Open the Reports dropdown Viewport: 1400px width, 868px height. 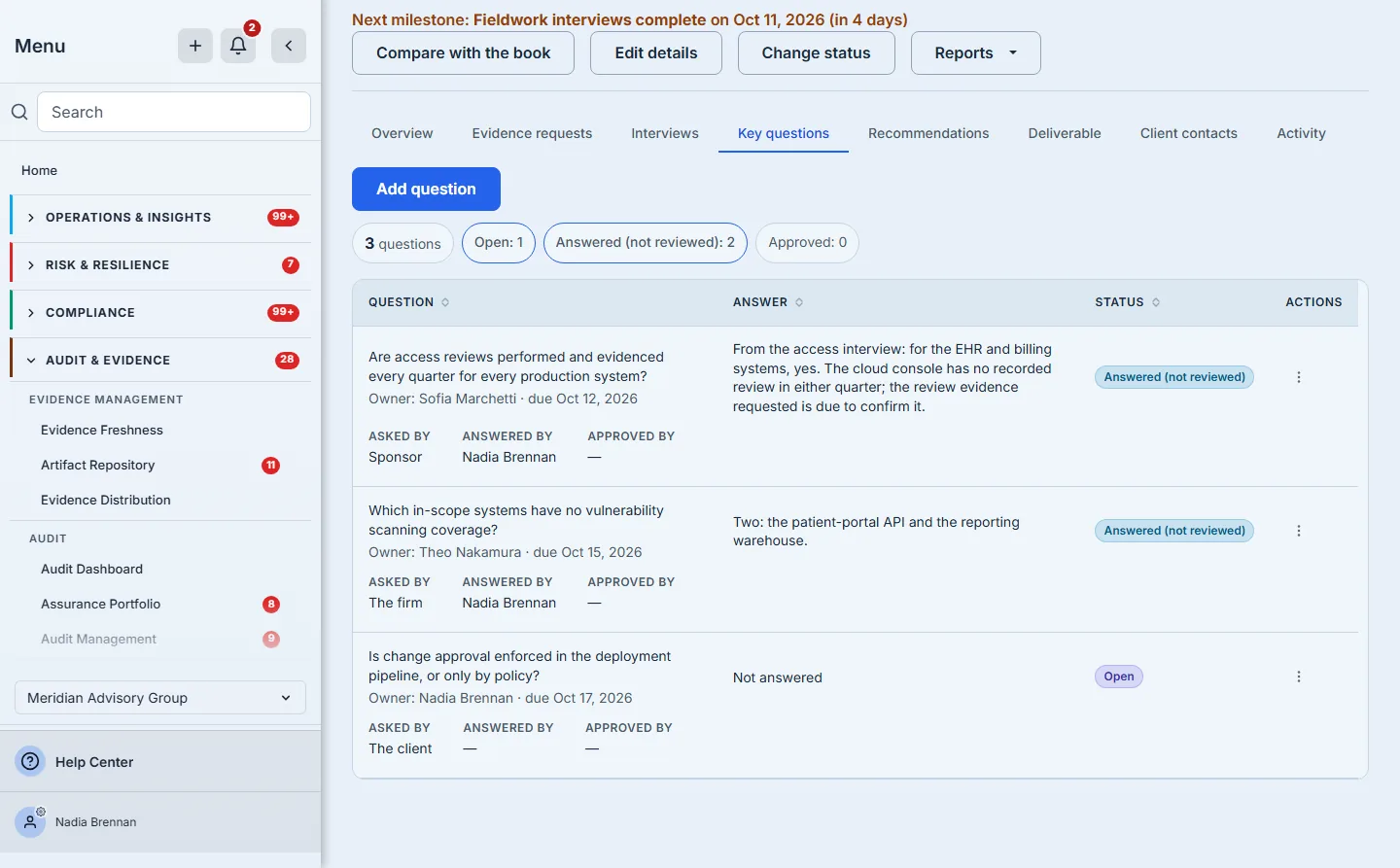975,52
